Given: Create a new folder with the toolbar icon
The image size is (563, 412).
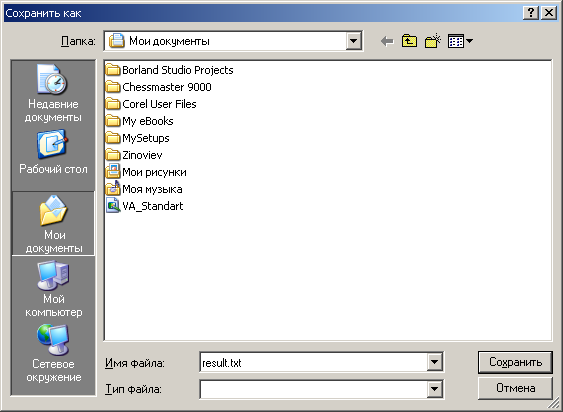Looking at the screenshot, I should tap(433, 41).
